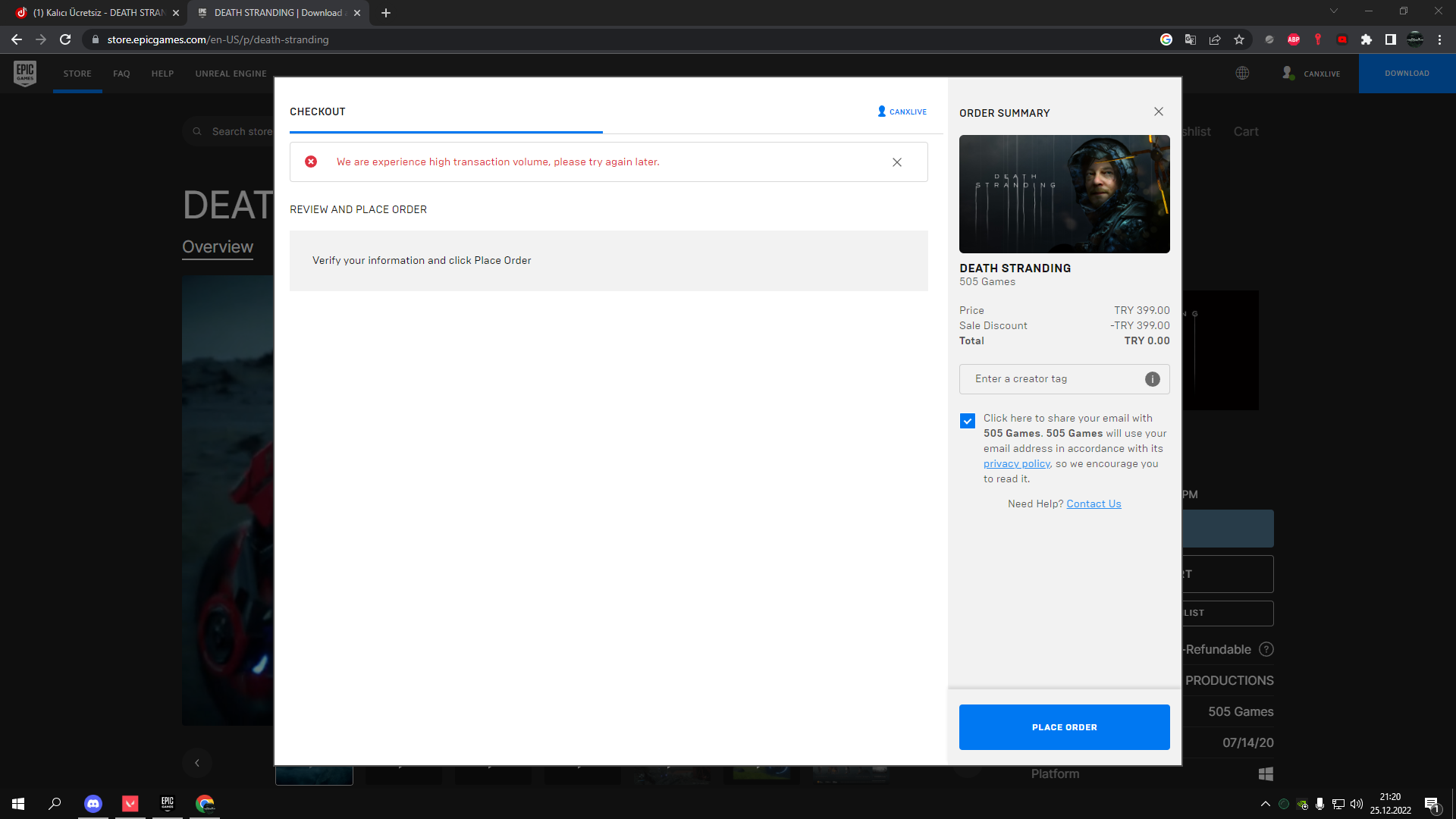Click the address bar URL
This screenshot has width=1456, height=819.
218,39
